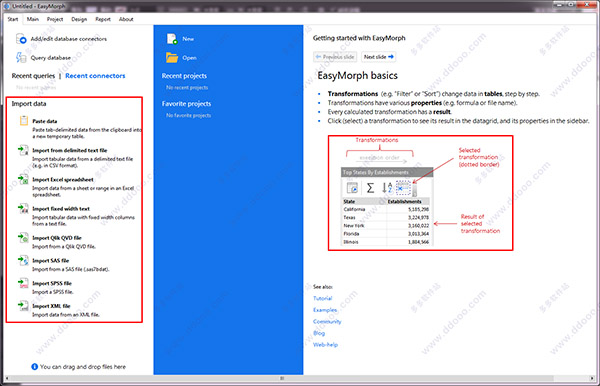Click the Import SAS file icon
The image size is (600, 386).
[23, 261]
